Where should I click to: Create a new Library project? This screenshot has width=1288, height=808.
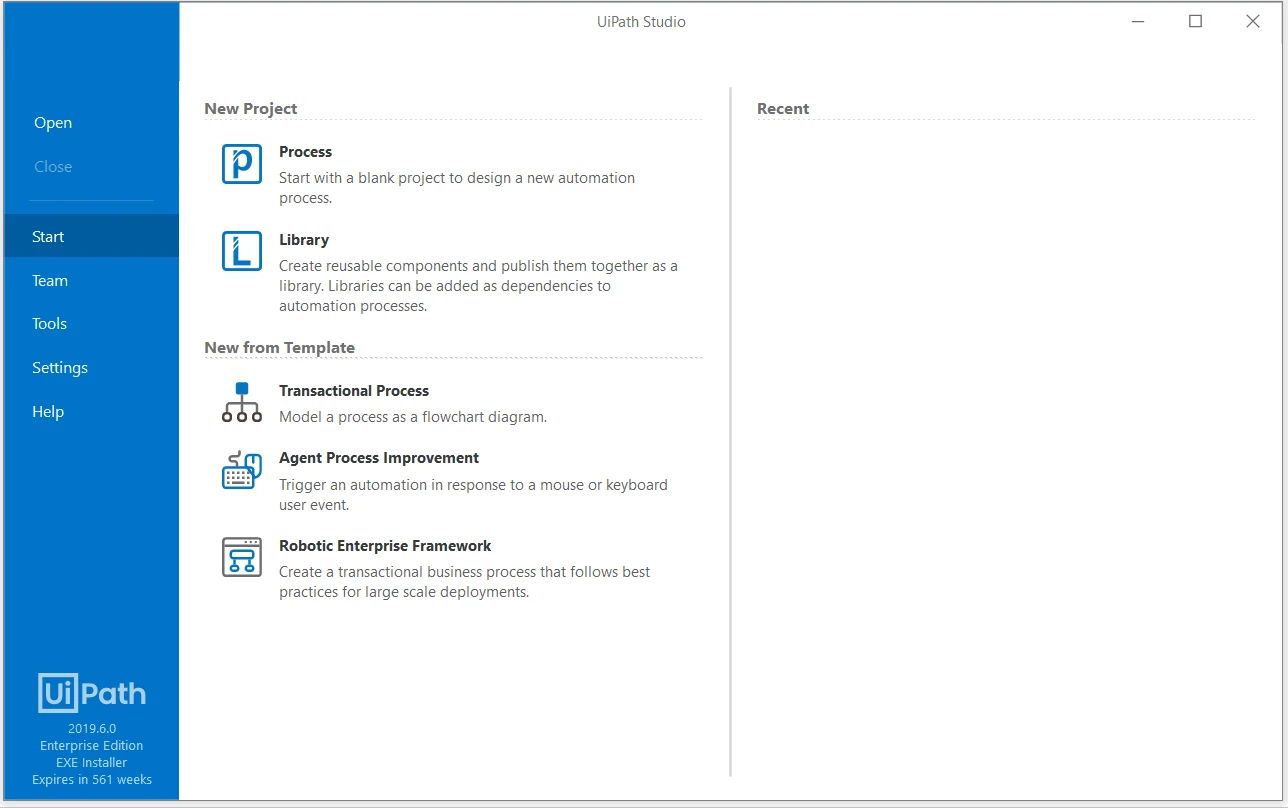pyautogui.click(x=304, y=240)
